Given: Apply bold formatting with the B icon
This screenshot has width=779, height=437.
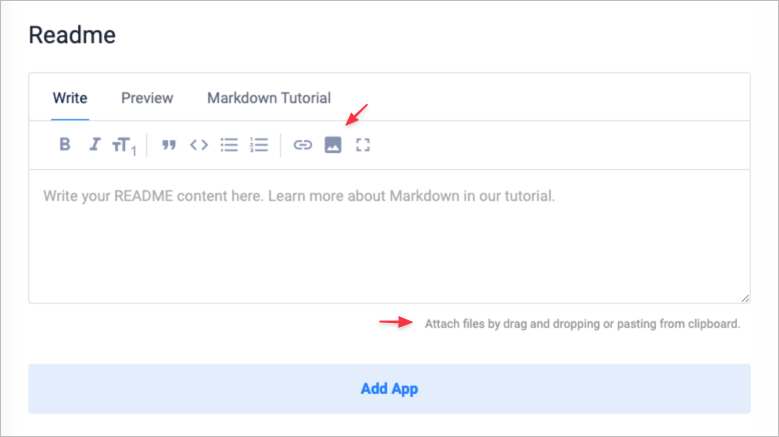Looking at the screenshot, I should point(65,145).
